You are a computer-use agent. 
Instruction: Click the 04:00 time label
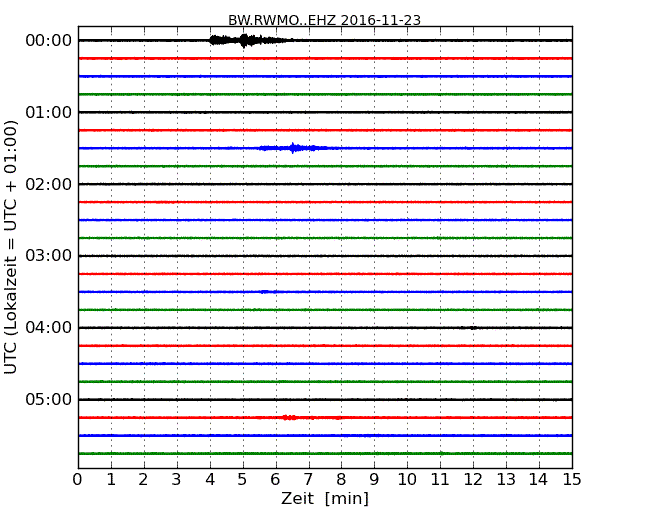point(49,328)
